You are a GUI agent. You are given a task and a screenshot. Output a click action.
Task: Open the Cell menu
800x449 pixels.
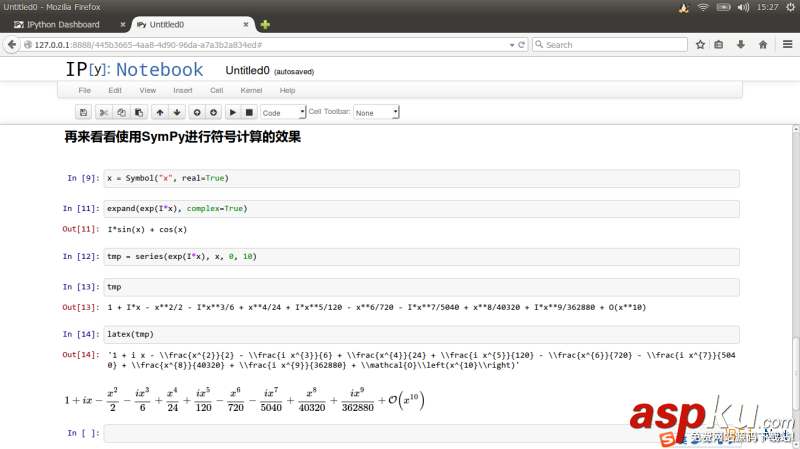[217, 90]
